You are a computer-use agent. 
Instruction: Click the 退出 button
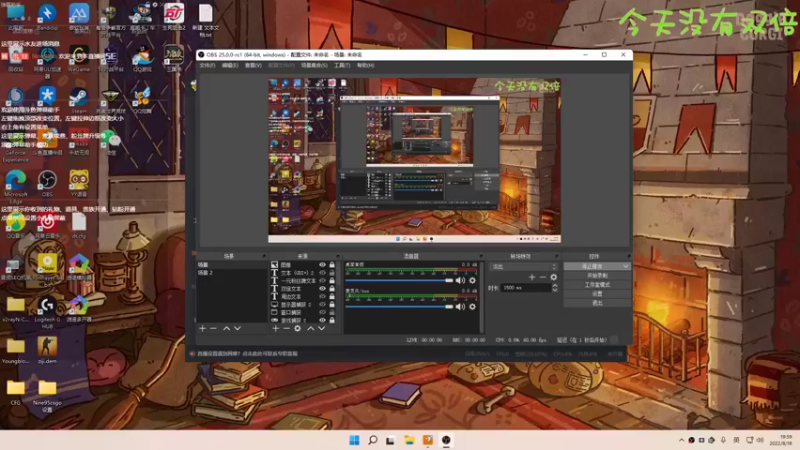point(597,303)
